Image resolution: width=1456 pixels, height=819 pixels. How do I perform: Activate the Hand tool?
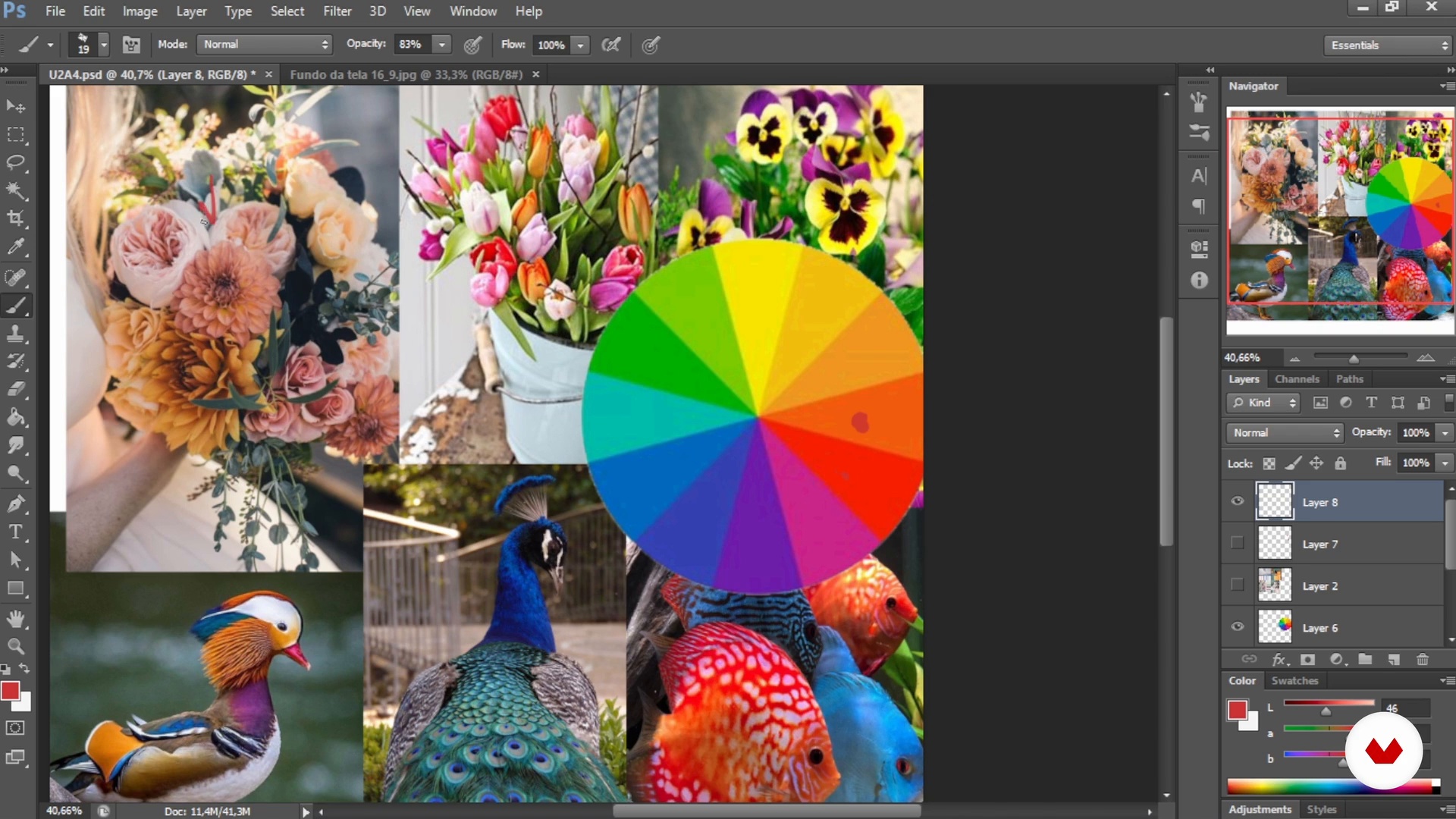pyautogui.click(x=16, y=618)
